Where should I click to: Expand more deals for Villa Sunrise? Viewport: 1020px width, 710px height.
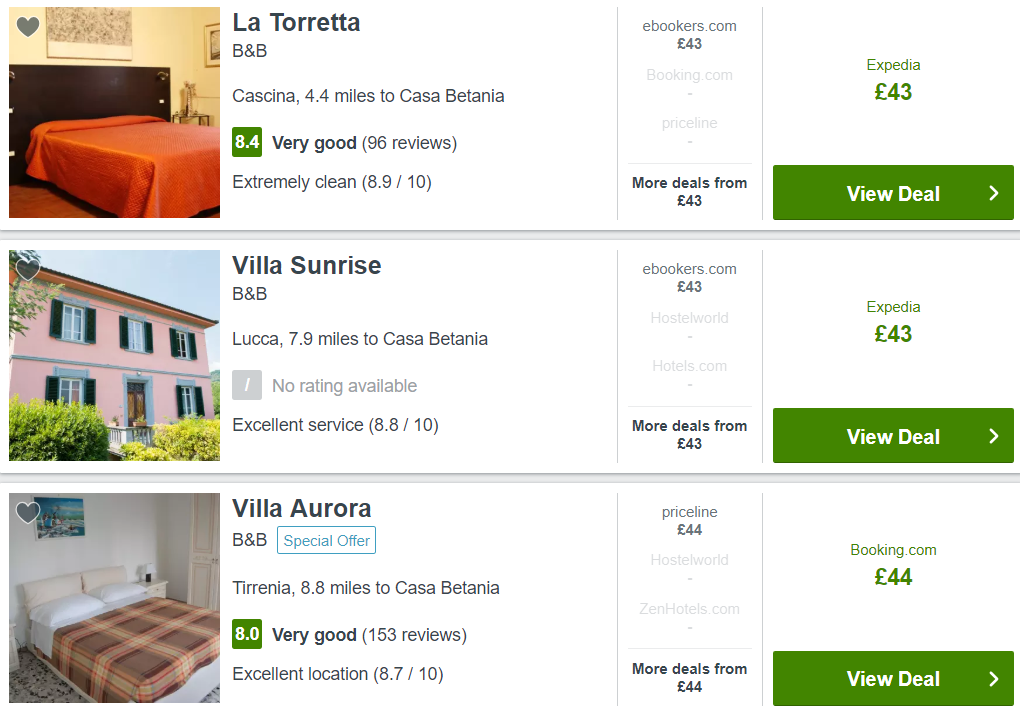click(689, 434)
